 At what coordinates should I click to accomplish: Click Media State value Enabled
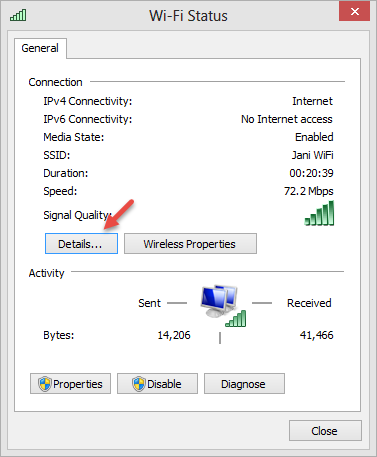click(314, 137)
